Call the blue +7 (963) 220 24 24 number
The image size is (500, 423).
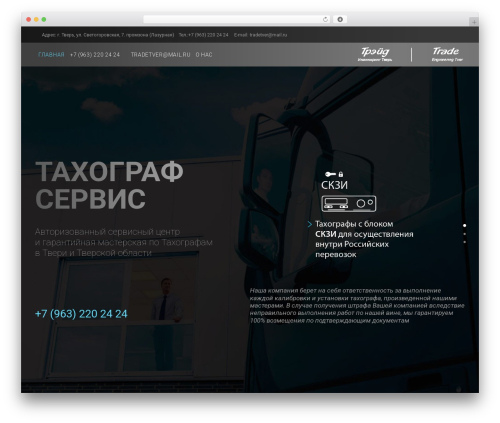pos(81,314)
